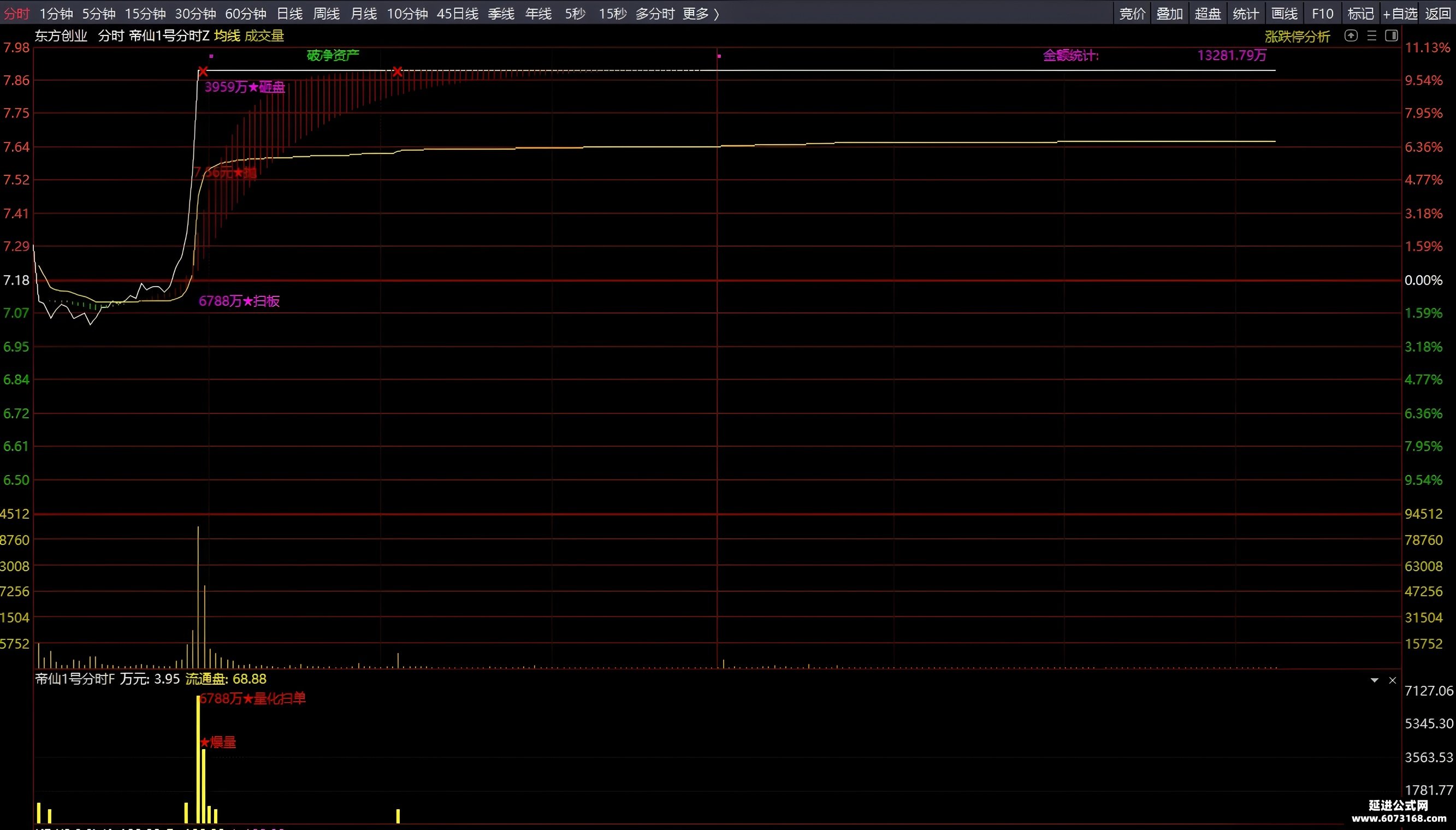Switch to the 日线 tab
The height and width of the screenshot is (830, 1456).
(289, 13)
